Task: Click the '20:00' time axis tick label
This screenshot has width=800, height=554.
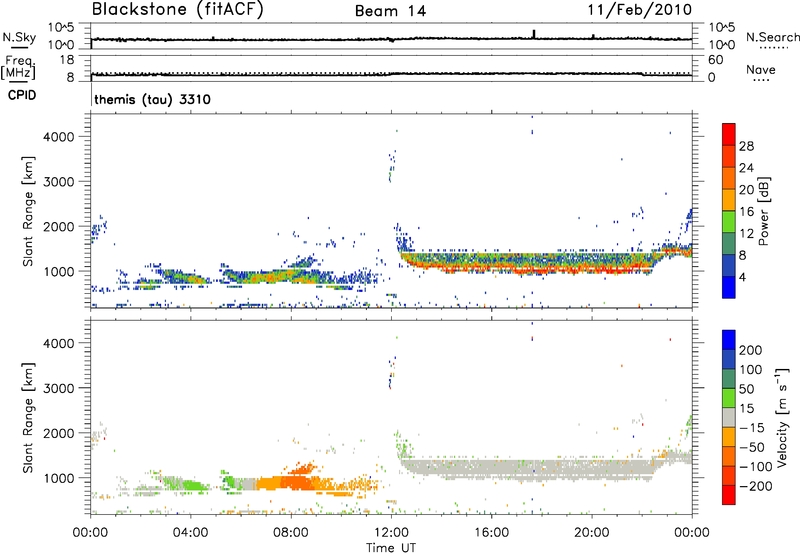Action: point(592,533)
